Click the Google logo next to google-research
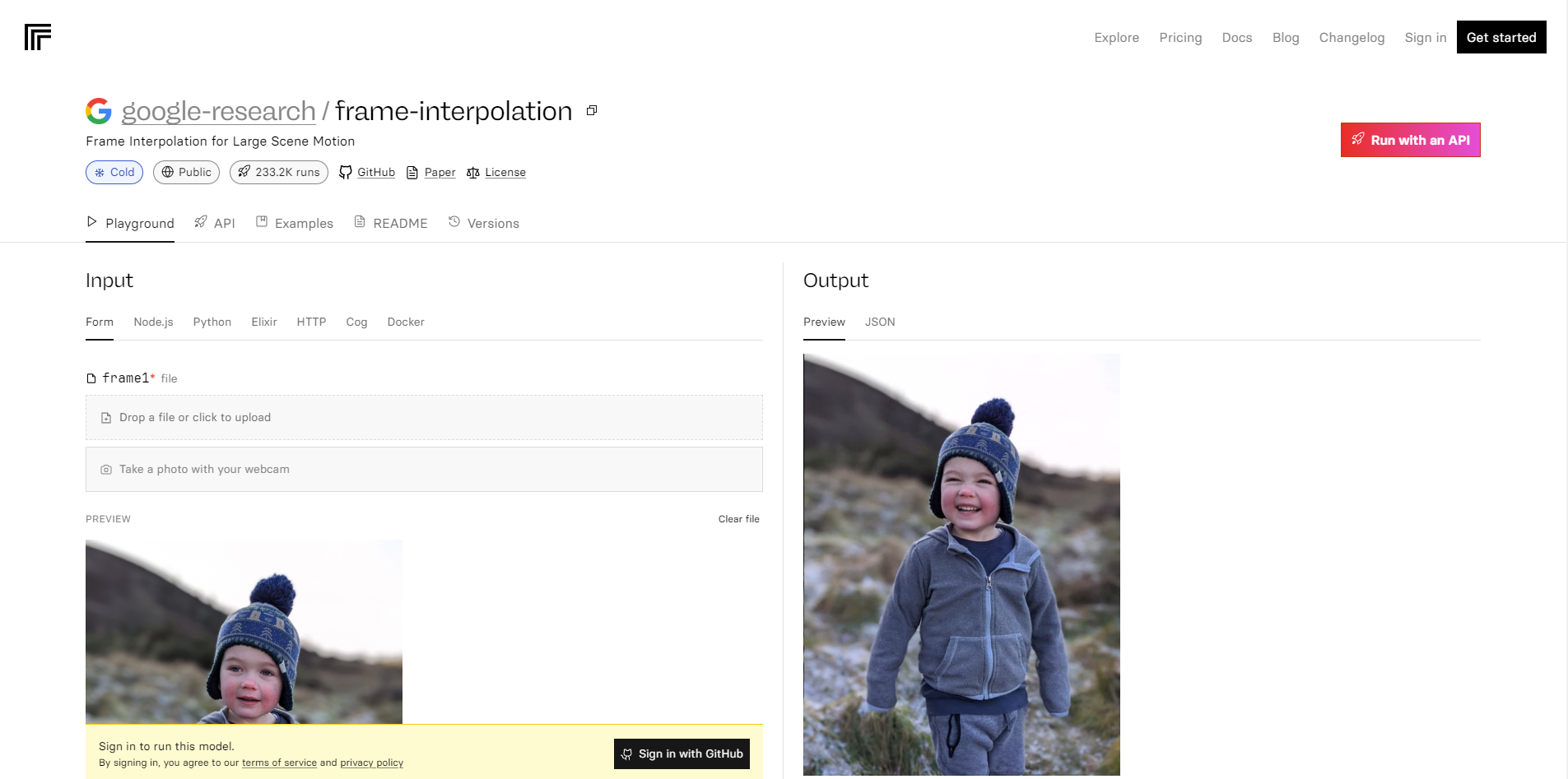 coord(99,111)
